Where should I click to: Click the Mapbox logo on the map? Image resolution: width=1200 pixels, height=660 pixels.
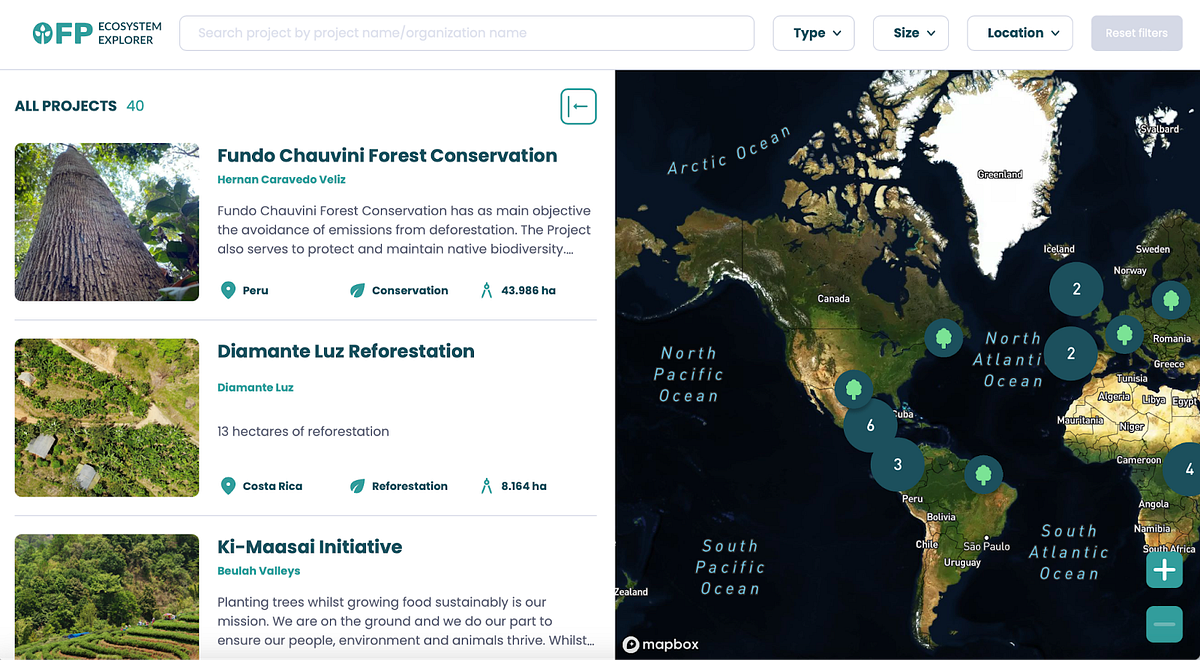(662, 645)
